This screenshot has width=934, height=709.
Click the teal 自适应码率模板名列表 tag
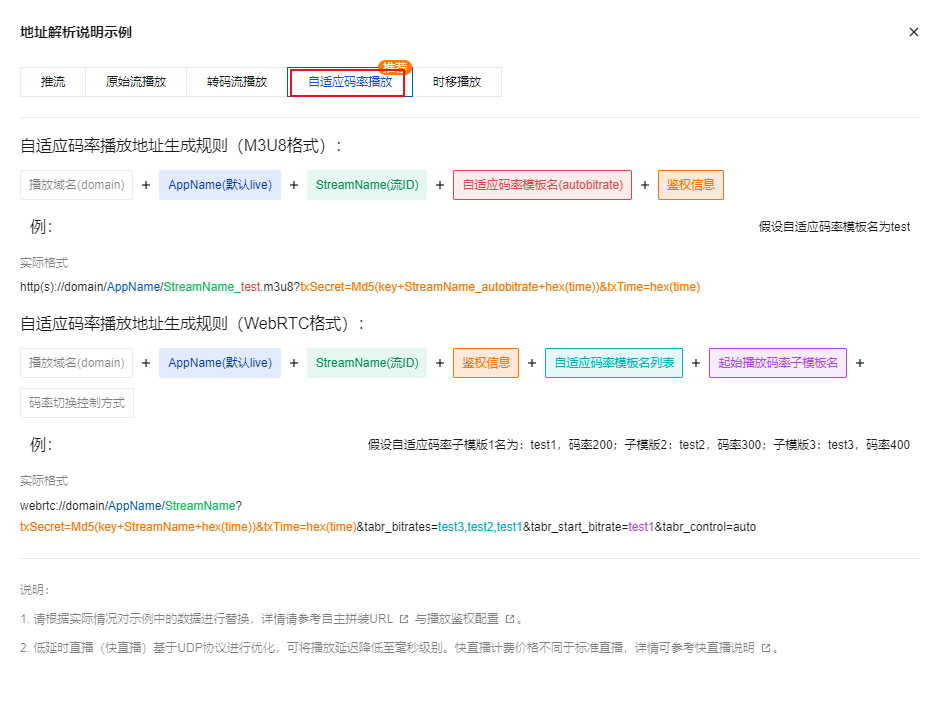(x=614, y=363)
